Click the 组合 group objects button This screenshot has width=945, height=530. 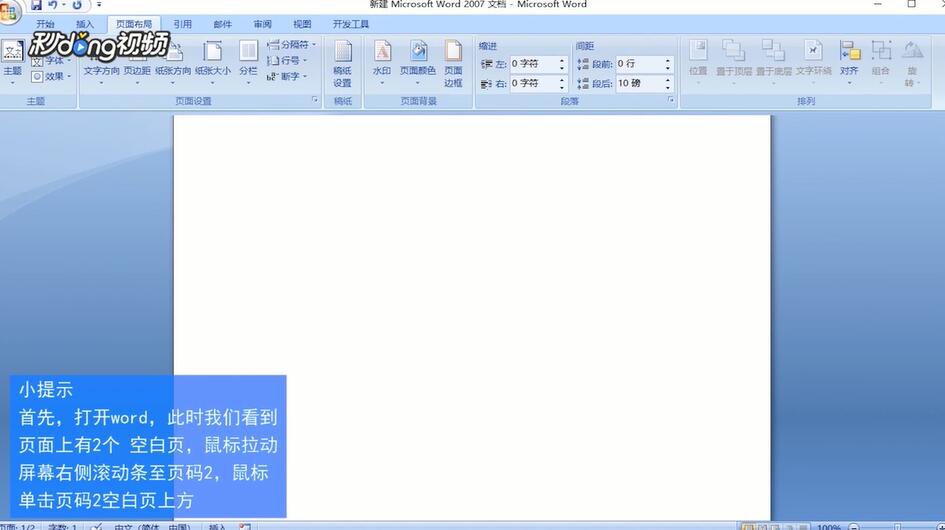click(x=881, y=63)
